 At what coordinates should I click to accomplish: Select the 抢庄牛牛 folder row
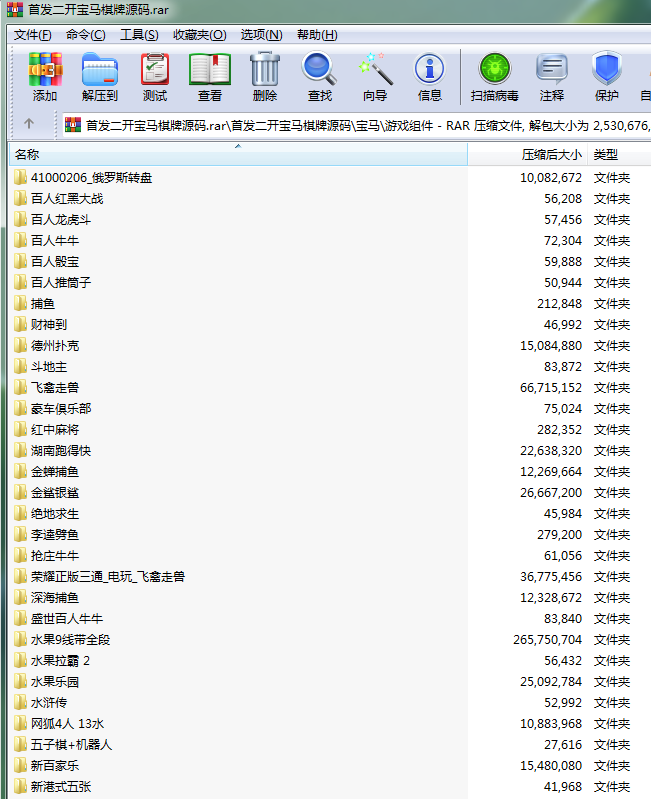[330, 556]
